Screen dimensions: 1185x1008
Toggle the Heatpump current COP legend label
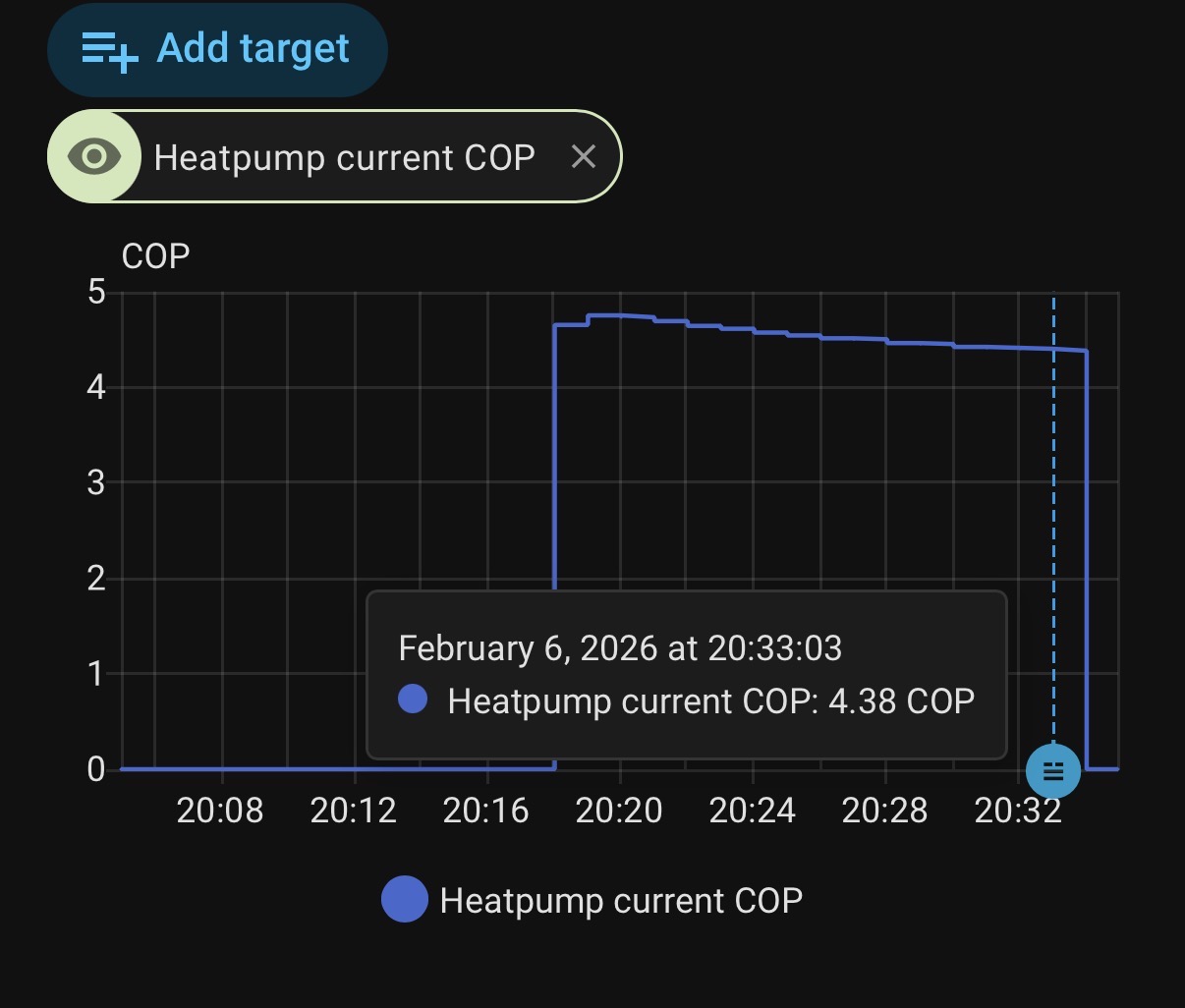(621, 900)
